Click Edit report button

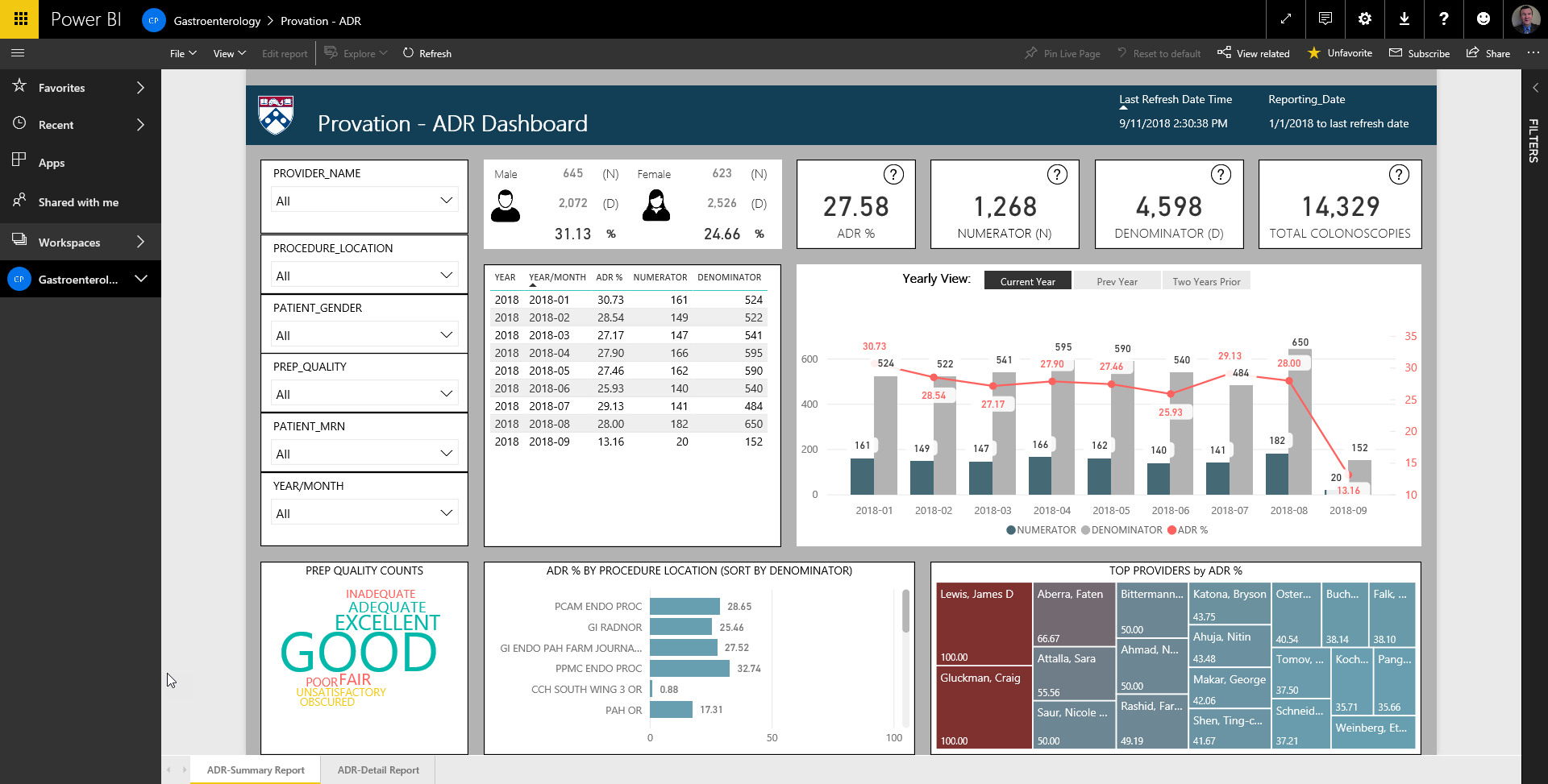285,53
